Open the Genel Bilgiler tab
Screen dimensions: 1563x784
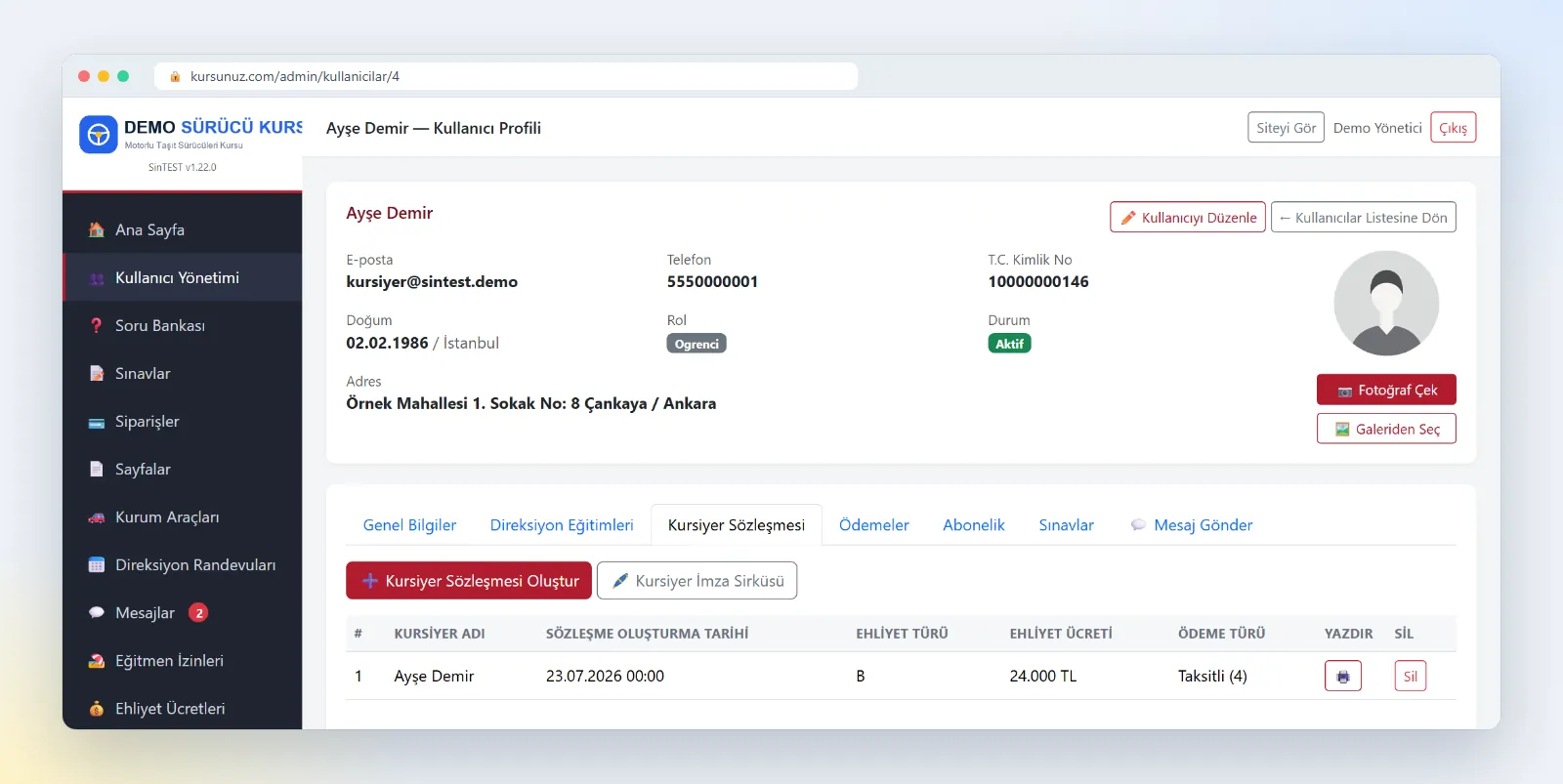[409, 525]
